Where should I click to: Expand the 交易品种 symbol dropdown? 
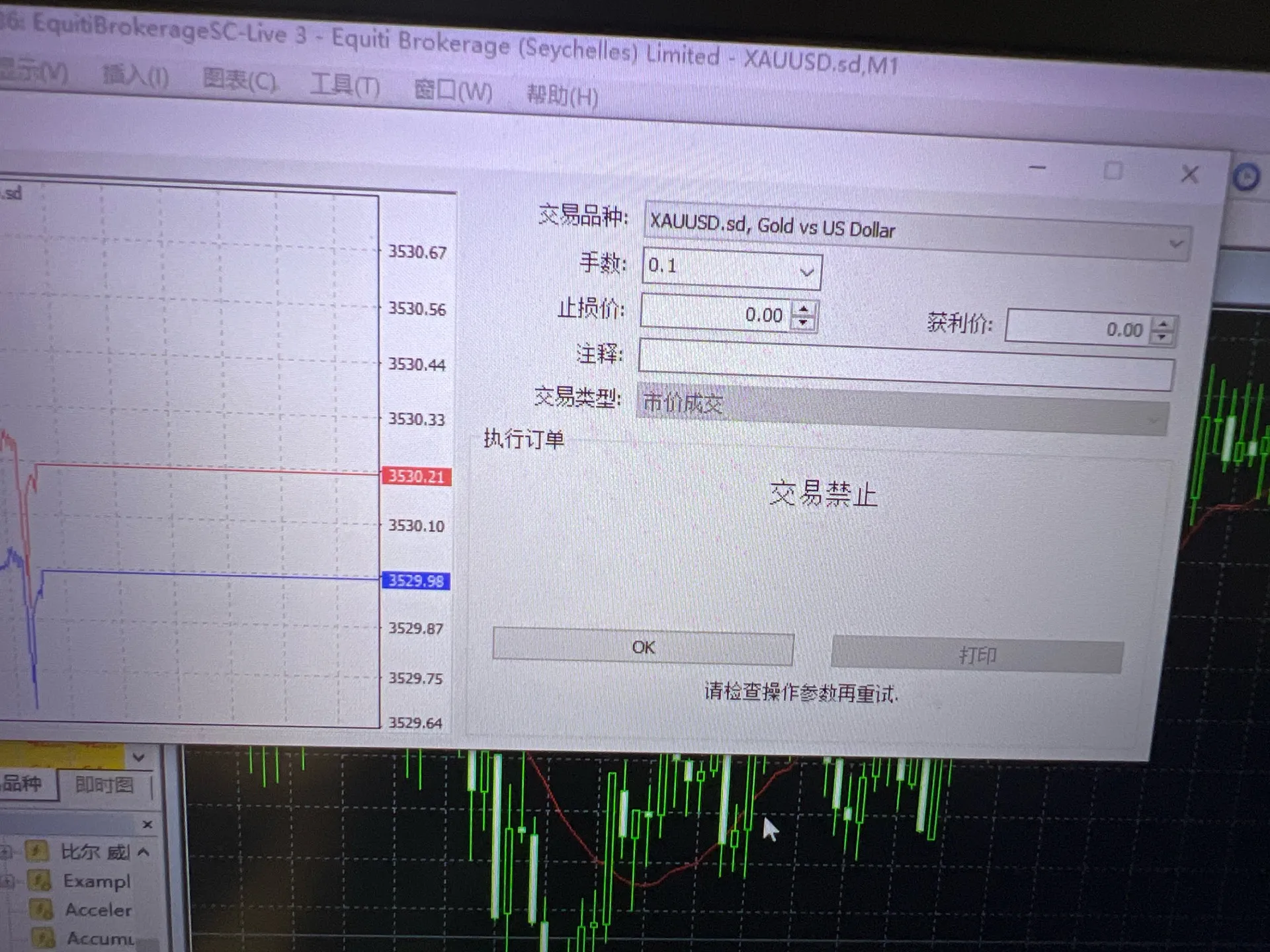pos(1175,243)
